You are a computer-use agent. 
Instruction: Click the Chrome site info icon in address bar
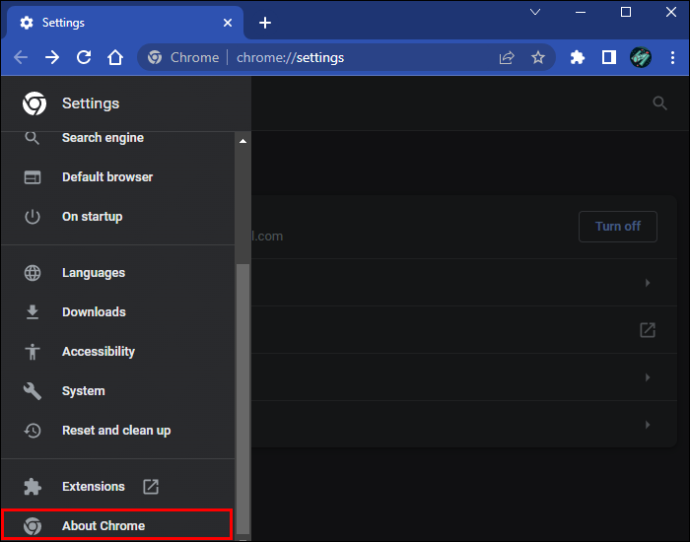click(154, 57)
